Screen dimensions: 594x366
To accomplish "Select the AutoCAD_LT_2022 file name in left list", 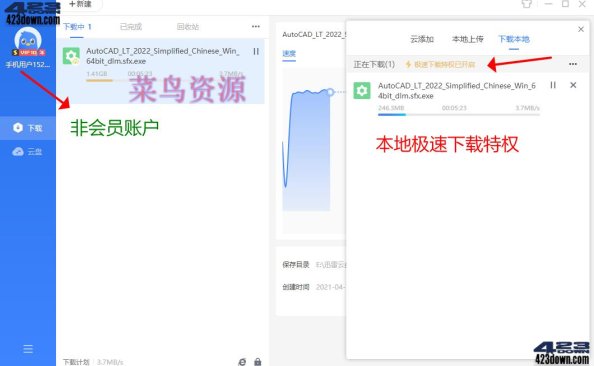I will [x=163, y=56].
